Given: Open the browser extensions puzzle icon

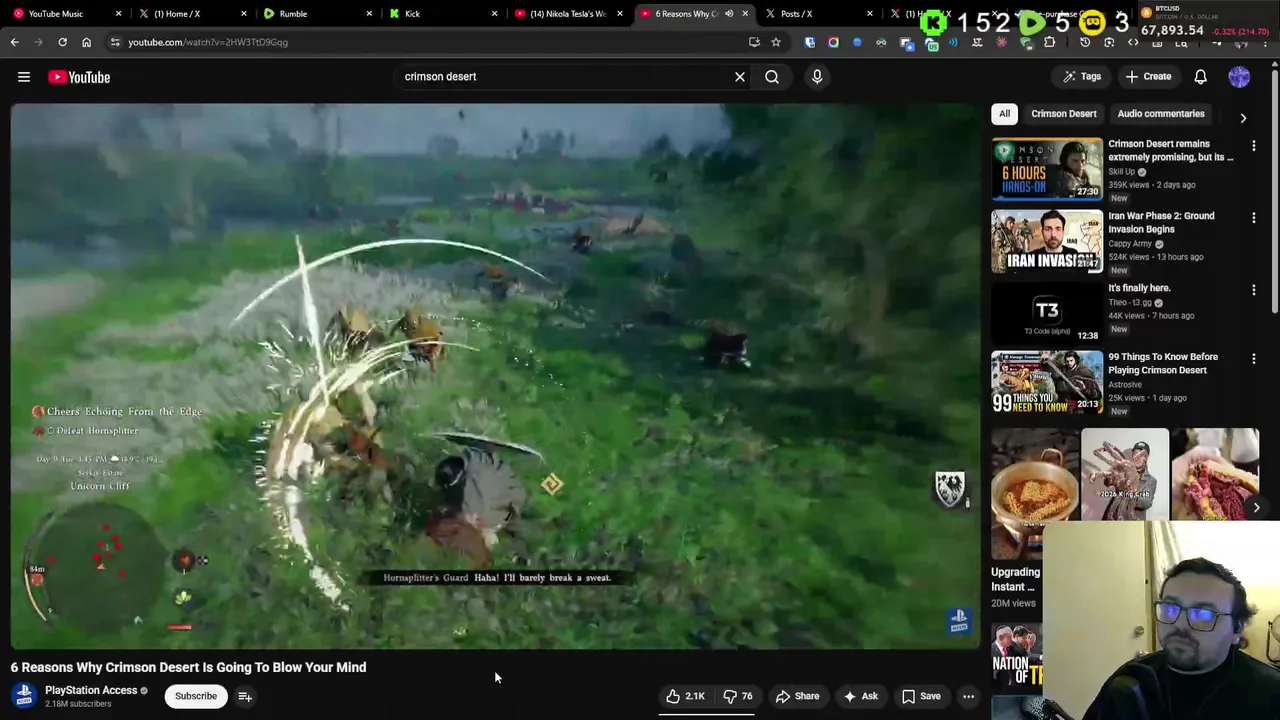Looking at the screenshot, I should pyautogui.click(x=1049, y=42).
